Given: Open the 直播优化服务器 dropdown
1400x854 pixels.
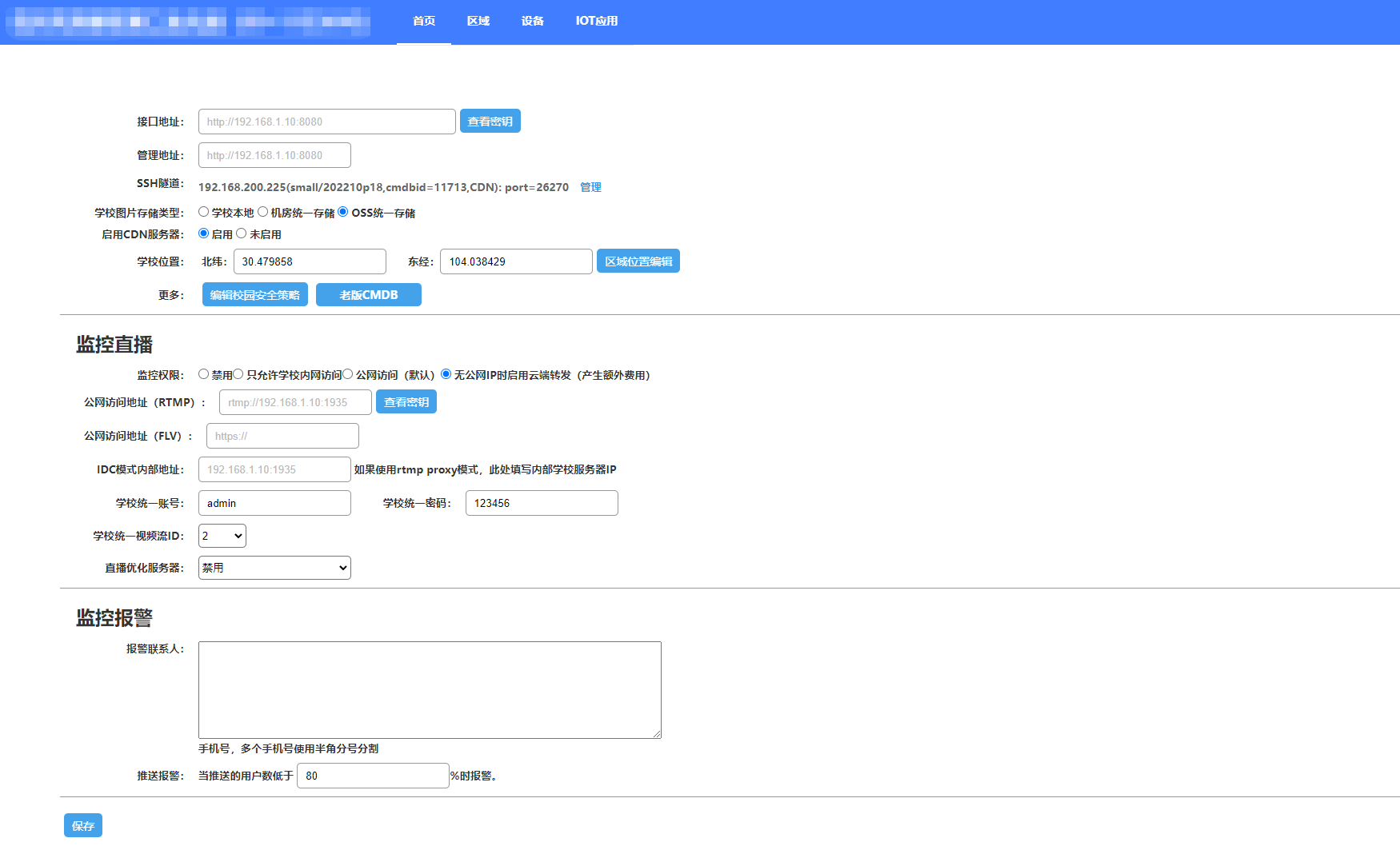Looking at the screenshot, I should tap(274, 568).
